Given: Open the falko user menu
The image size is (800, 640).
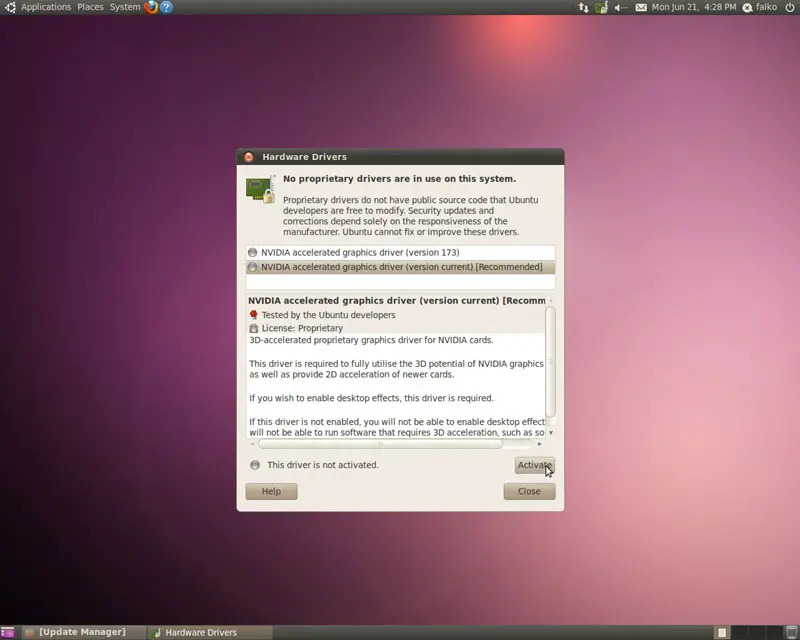Looking at the screenshot, I should pos(760,7).
